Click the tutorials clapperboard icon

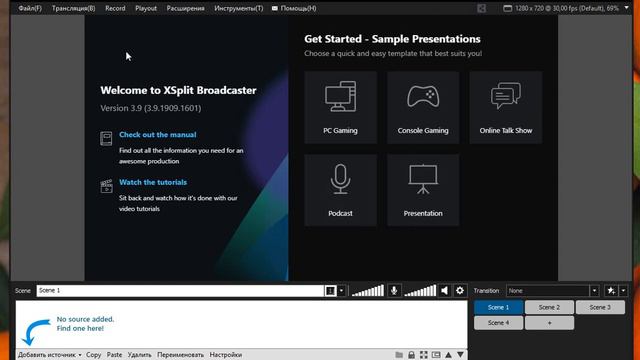(107, 186)
